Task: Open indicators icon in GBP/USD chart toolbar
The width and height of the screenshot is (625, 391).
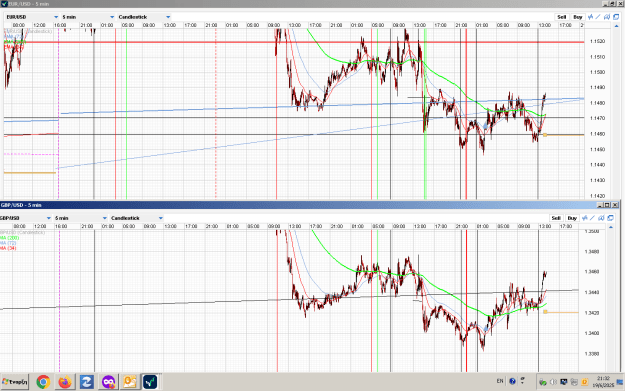Action: pyautogui.click(x=585, y=218)
